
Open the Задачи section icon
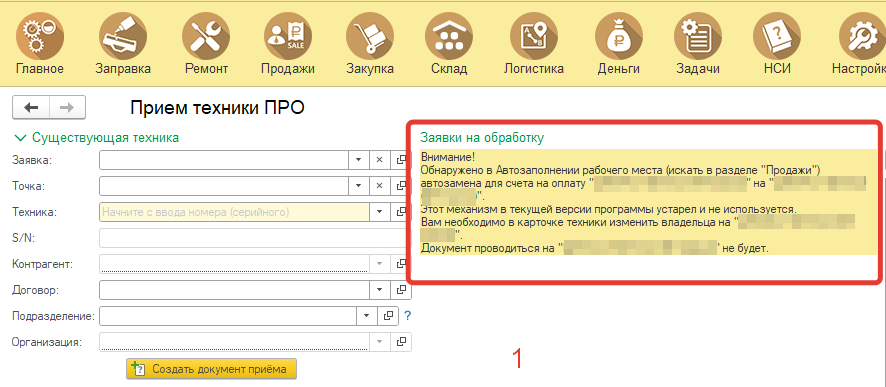[x=698, y=36]
